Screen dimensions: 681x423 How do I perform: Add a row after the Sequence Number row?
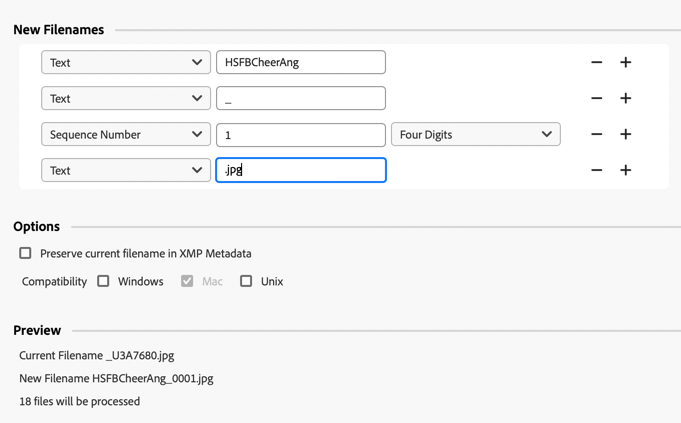pyautogui.click(x=626, y=134)
